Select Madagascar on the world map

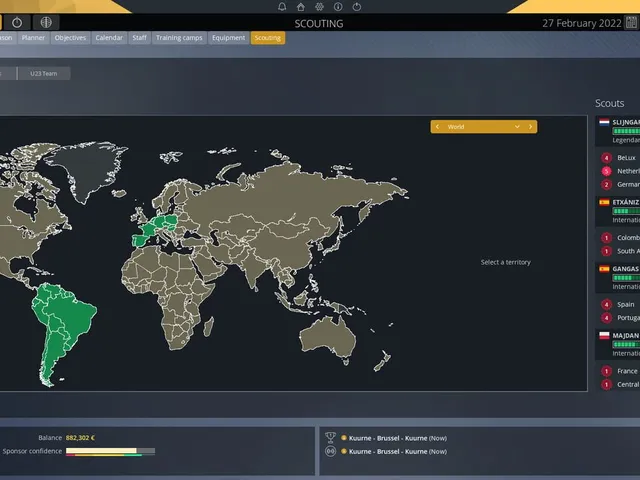click(209, 327)
